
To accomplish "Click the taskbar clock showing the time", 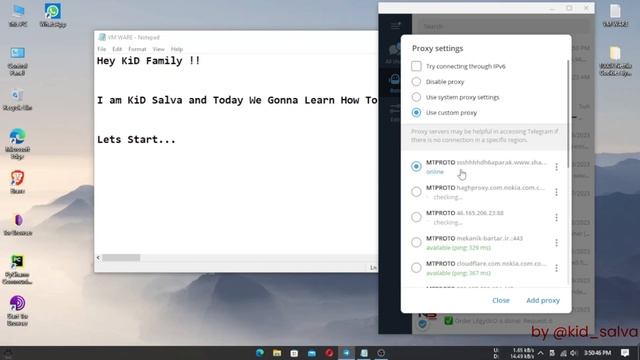I will tap(597, 353).
